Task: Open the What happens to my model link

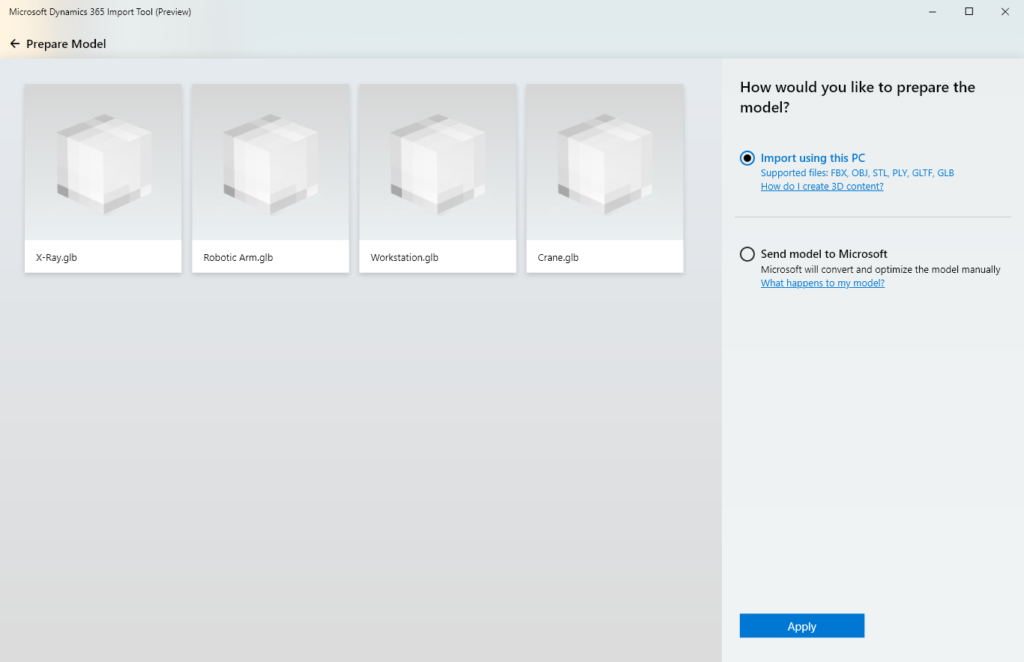Action: [822, 282]
